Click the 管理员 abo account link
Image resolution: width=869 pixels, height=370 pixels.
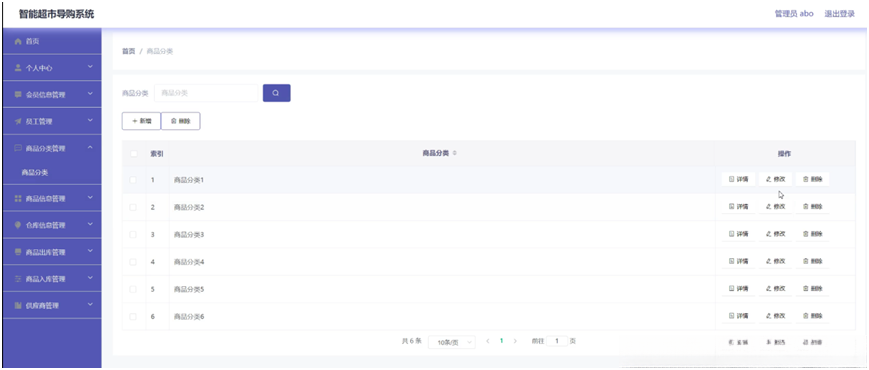click(x=794, y=14)
